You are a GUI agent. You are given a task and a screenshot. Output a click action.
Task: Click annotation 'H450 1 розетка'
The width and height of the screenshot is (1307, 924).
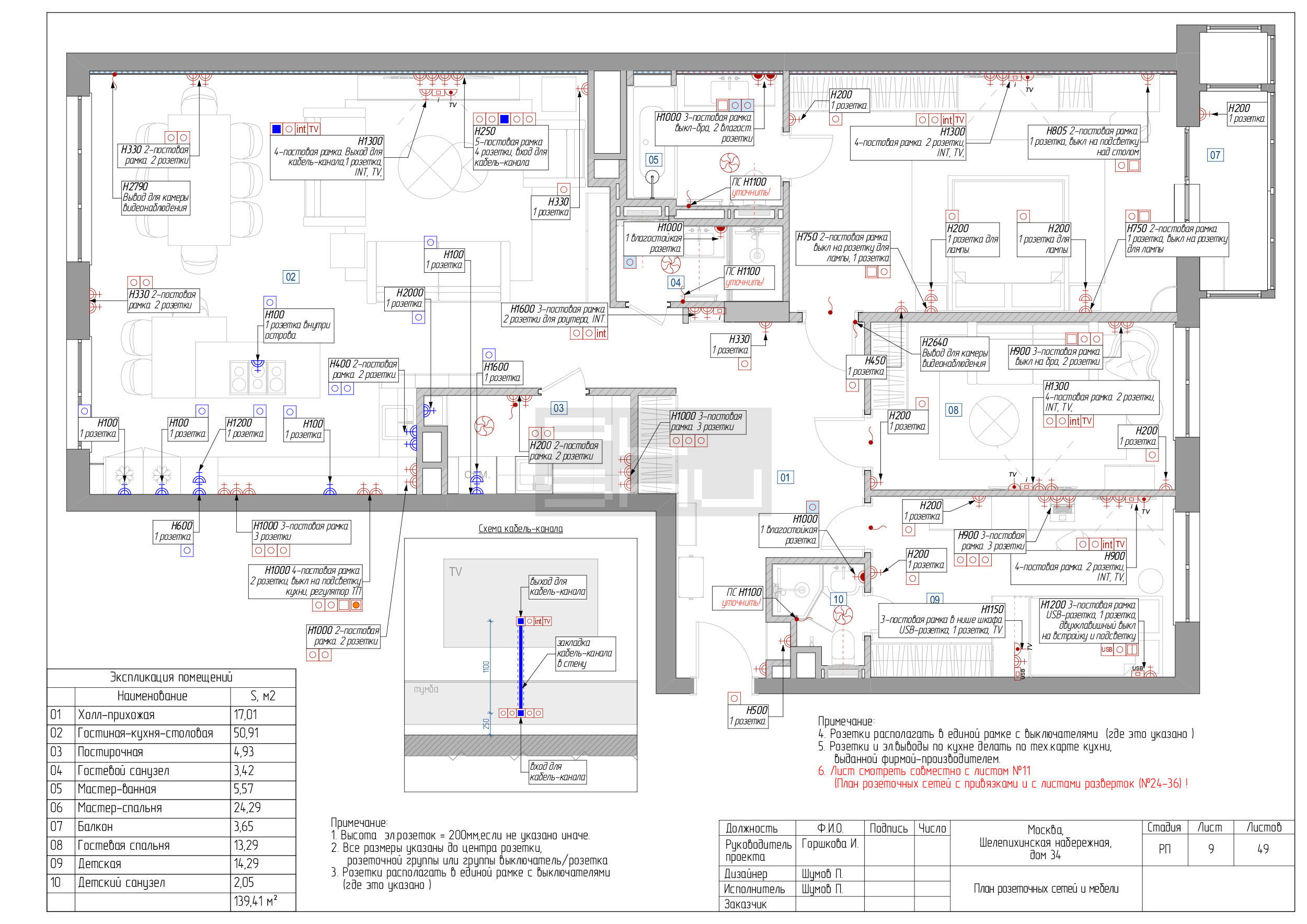click(866, 366)
